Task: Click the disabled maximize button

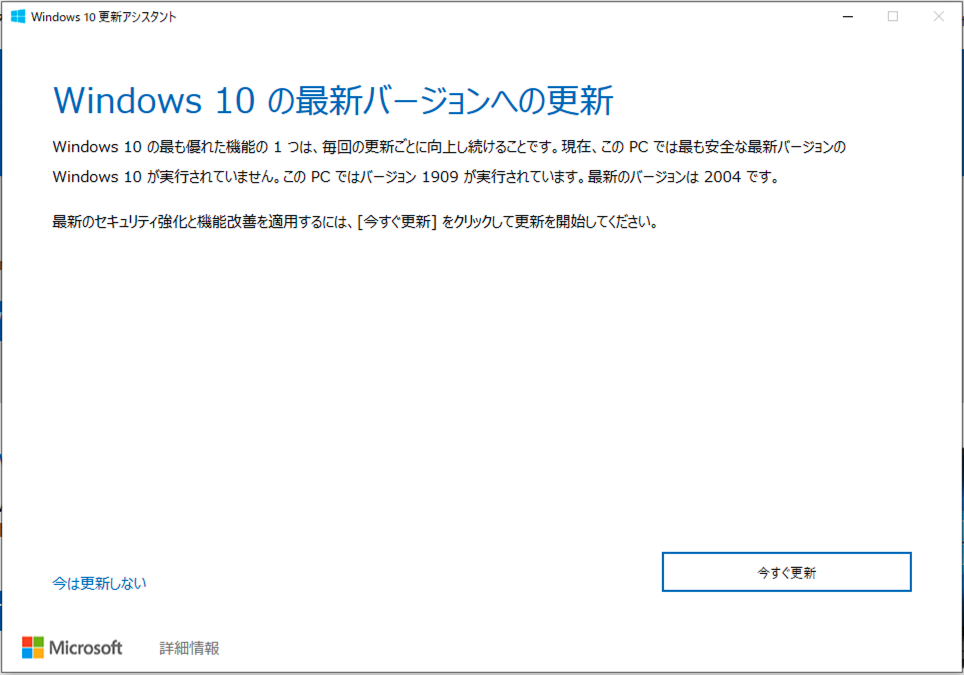Action: click(893, 17)
